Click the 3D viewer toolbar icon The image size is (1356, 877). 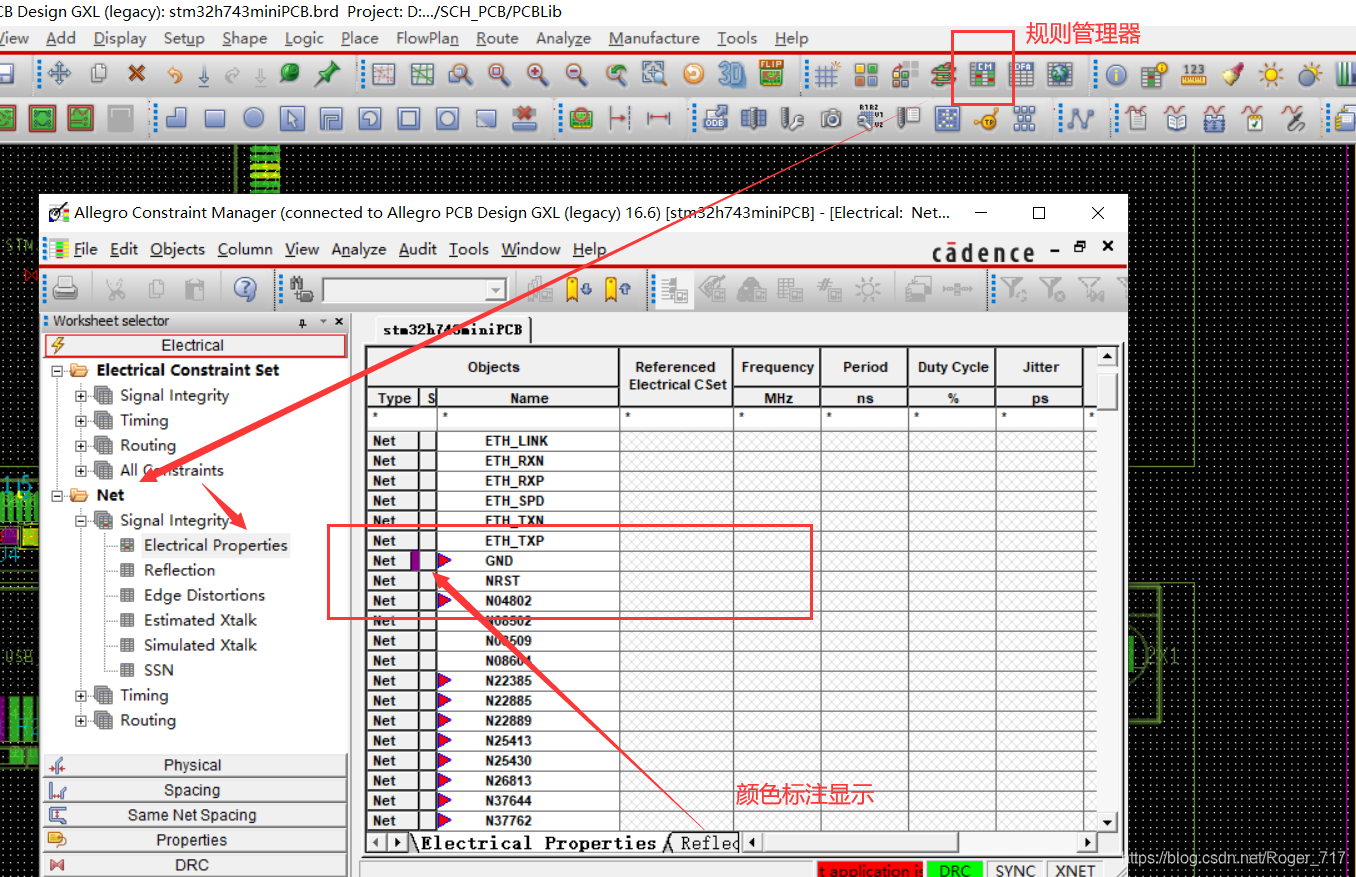pos(732,74)
